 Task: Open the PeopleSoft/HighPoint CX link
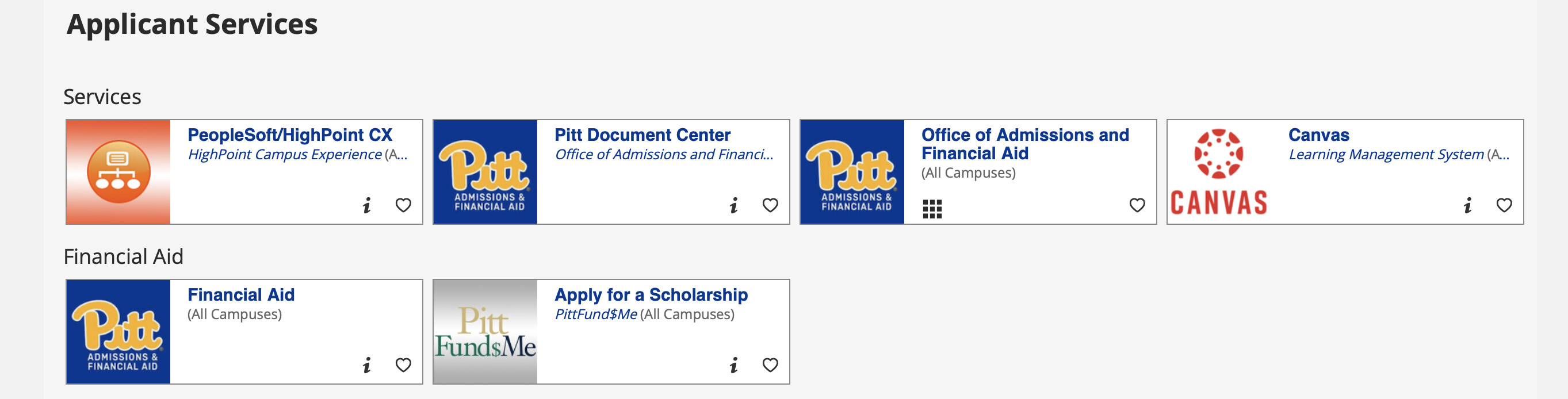point(290,135)
